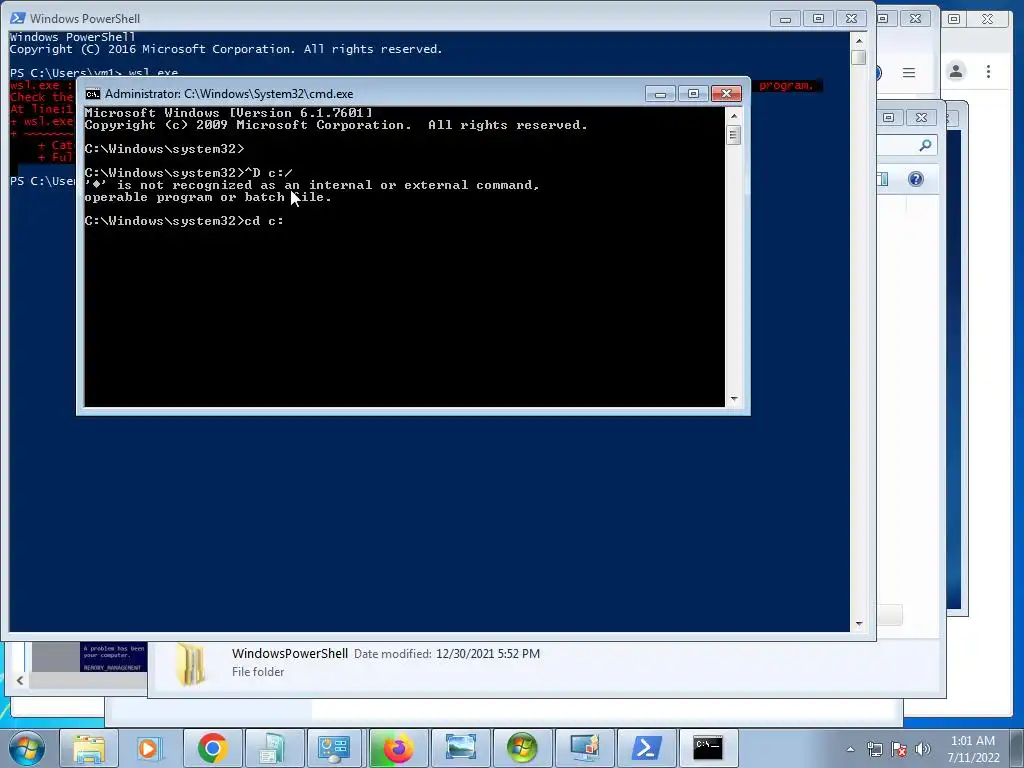The image size is (1024, 768).
Task: Click the Date modified 12/30/2021 value
Action: coord(488,654)
